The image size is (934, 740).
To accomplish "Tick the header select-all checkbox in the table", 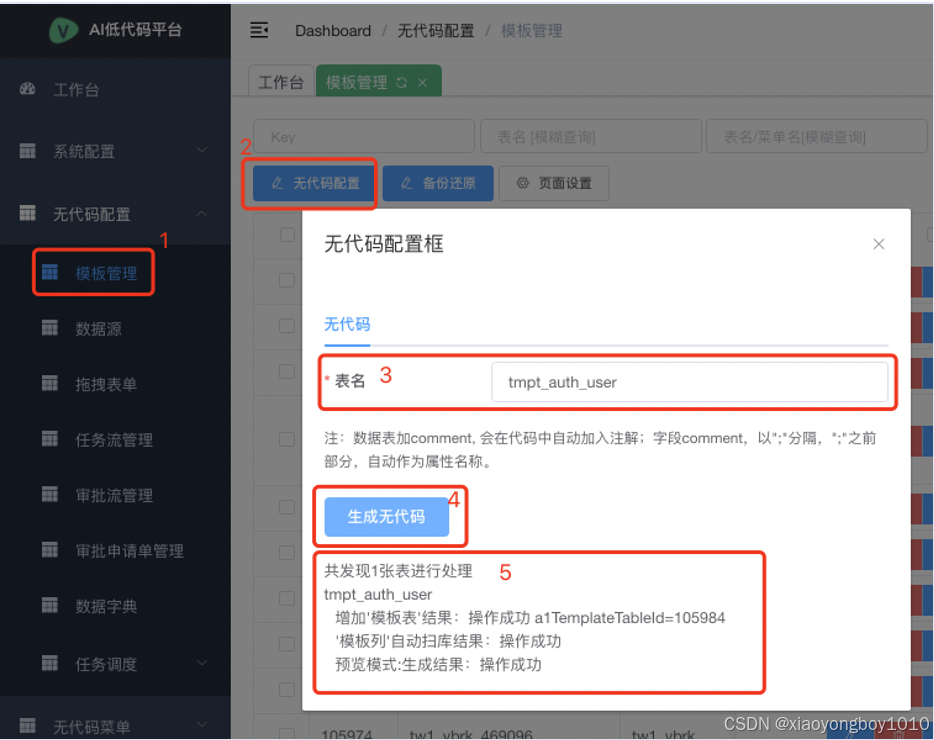I will pos(287,235).
